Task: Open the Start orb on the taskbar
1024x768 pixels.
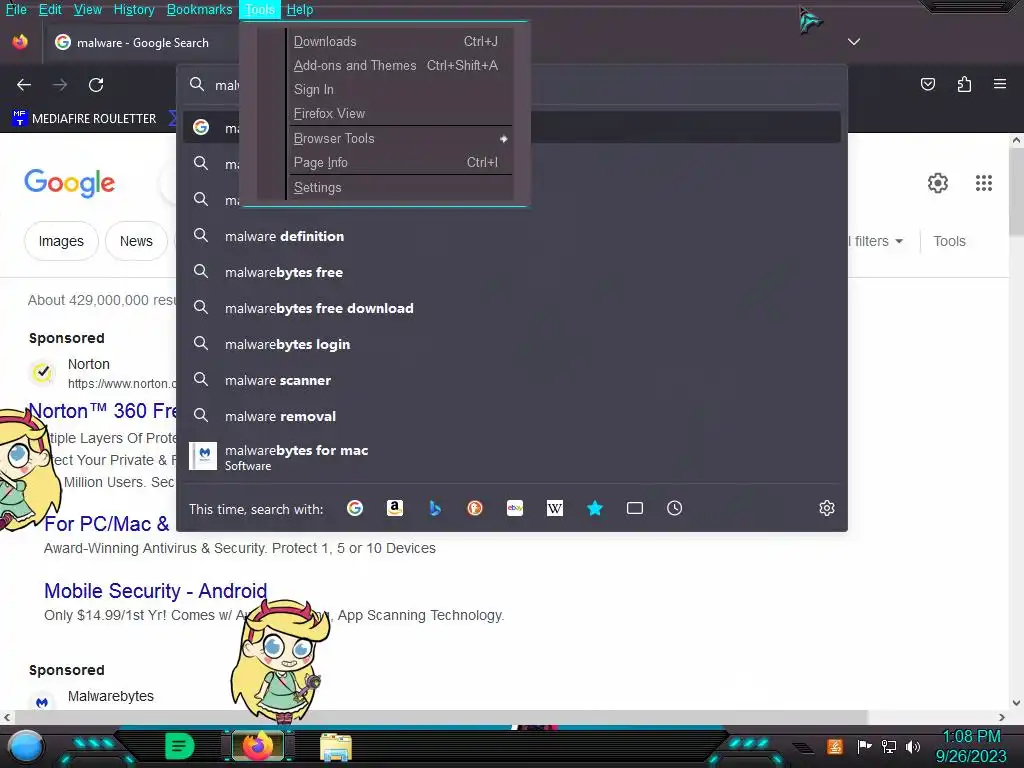Action: (x=25, y=747)
